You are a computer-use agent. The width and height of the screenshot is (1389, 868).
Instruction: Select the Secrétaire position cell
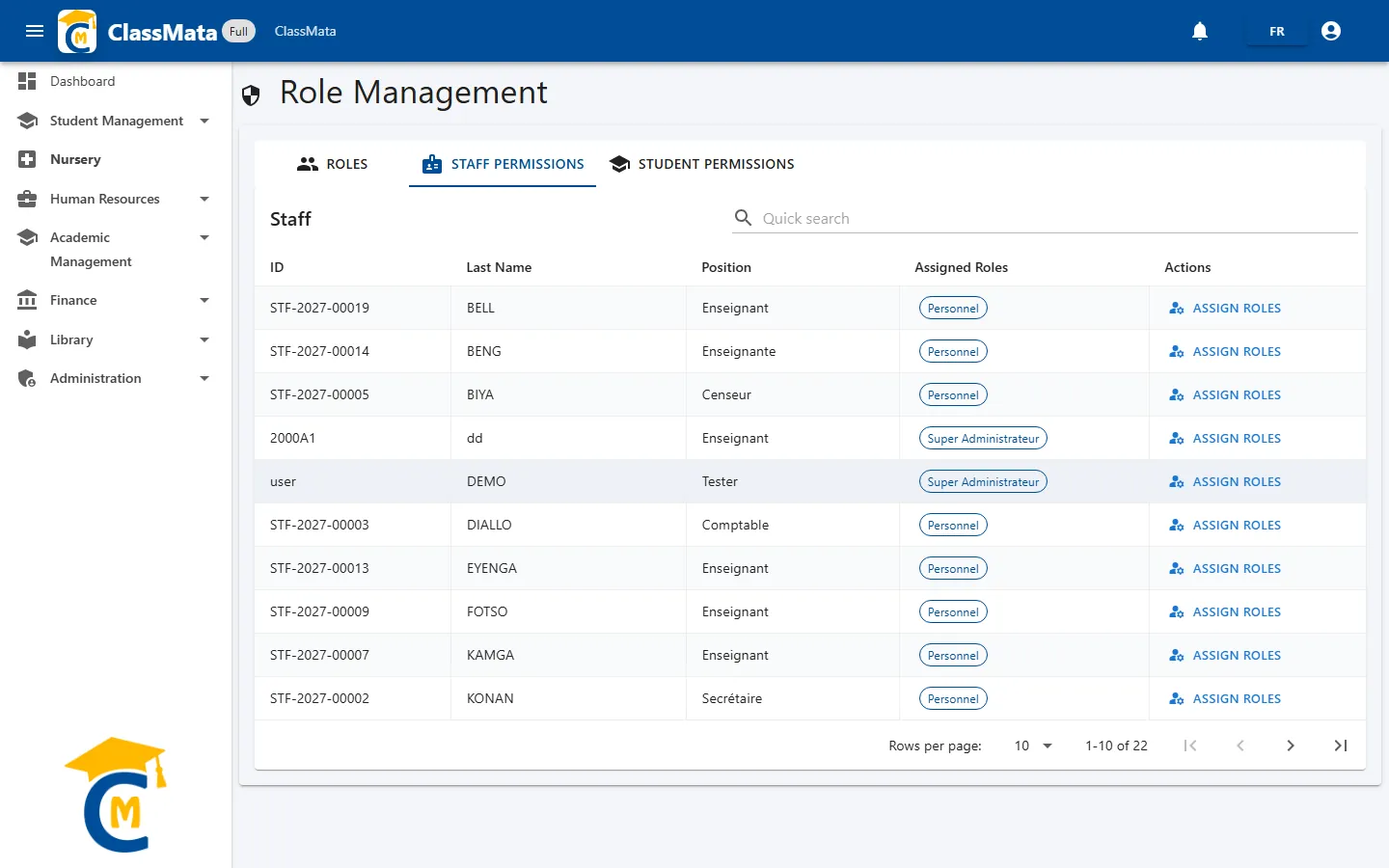[793, 698]
